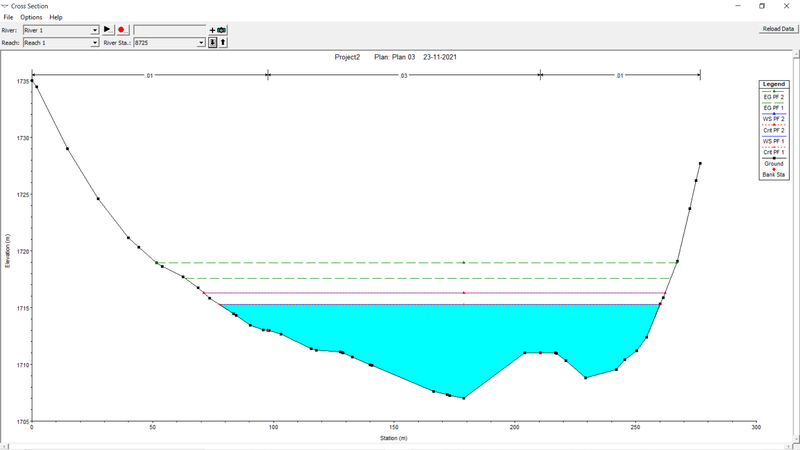This screenshot has height=450, width=800.
Task: Open the River dropdown list
Action: coord(94,31)
